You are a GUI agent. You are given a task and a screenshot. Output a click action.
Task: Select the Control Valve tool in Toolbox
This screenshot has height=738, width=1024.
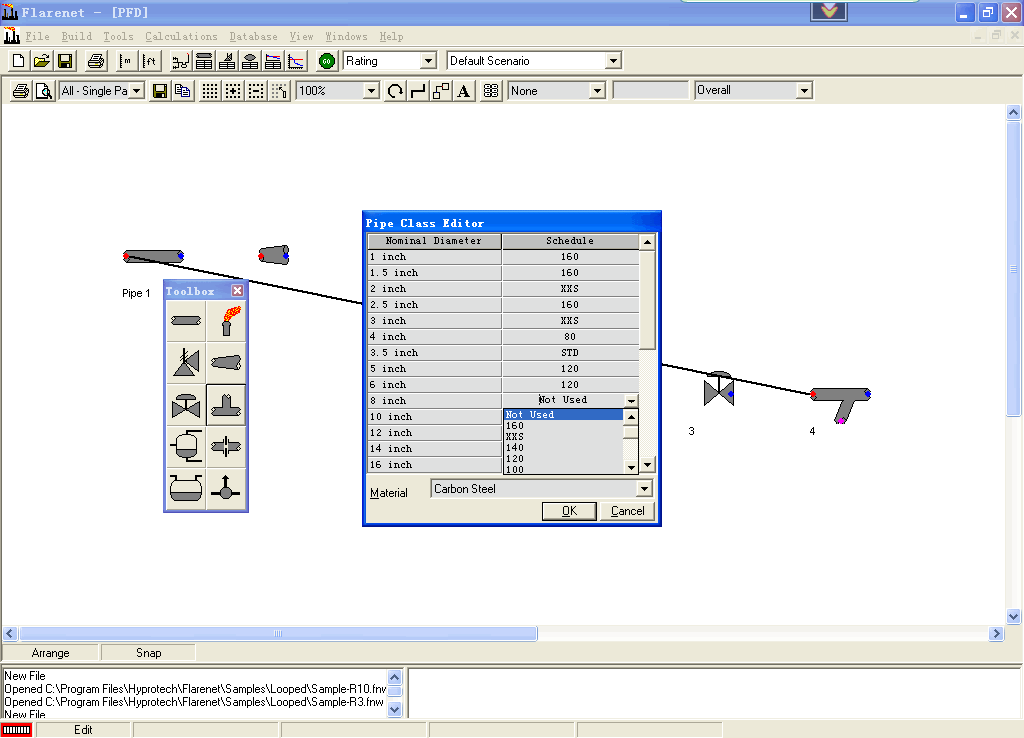click(x=186, y=405)
